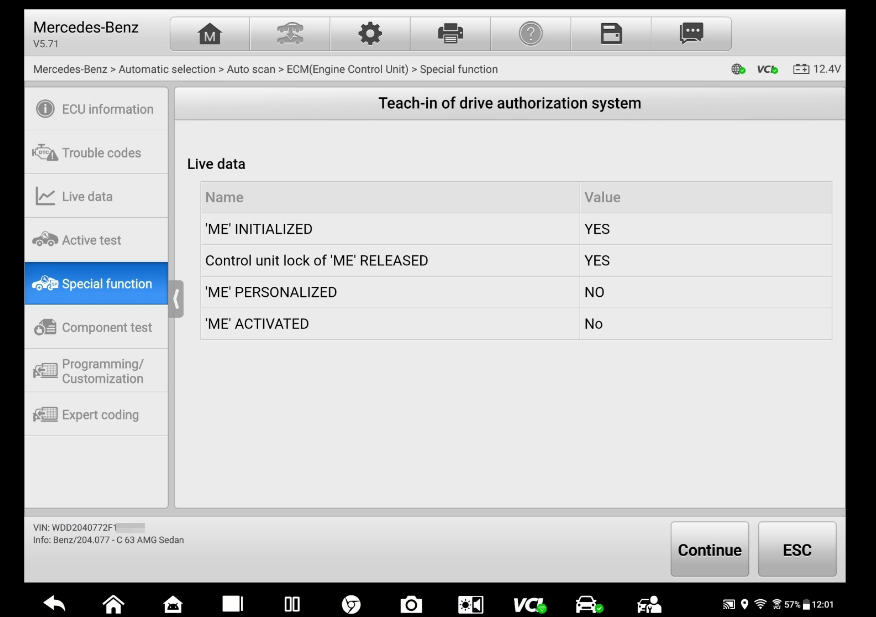This screenshot has width=876, height=617.
Task: Open the Mercedes home (M) icon
Action: [210, 34]
